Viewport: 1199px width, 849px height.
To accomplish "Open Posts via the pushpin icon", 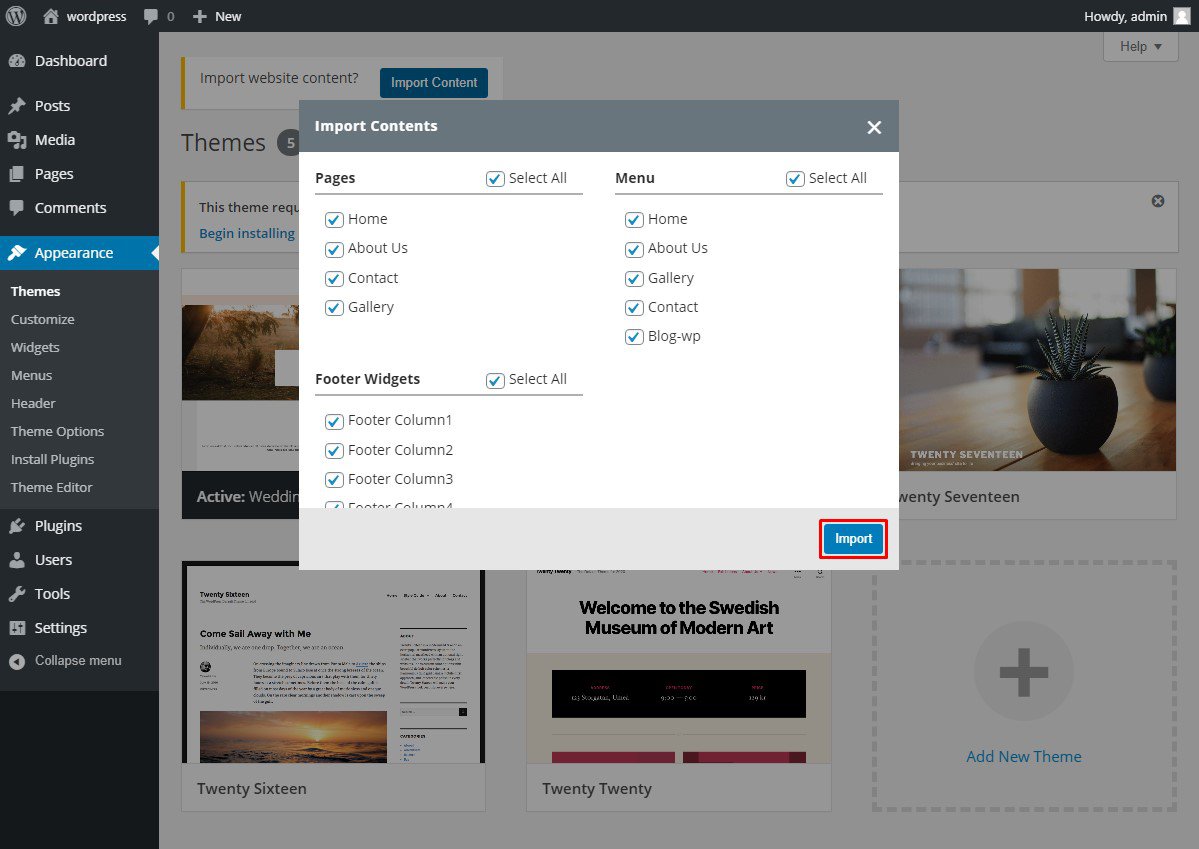I will 17,106.
